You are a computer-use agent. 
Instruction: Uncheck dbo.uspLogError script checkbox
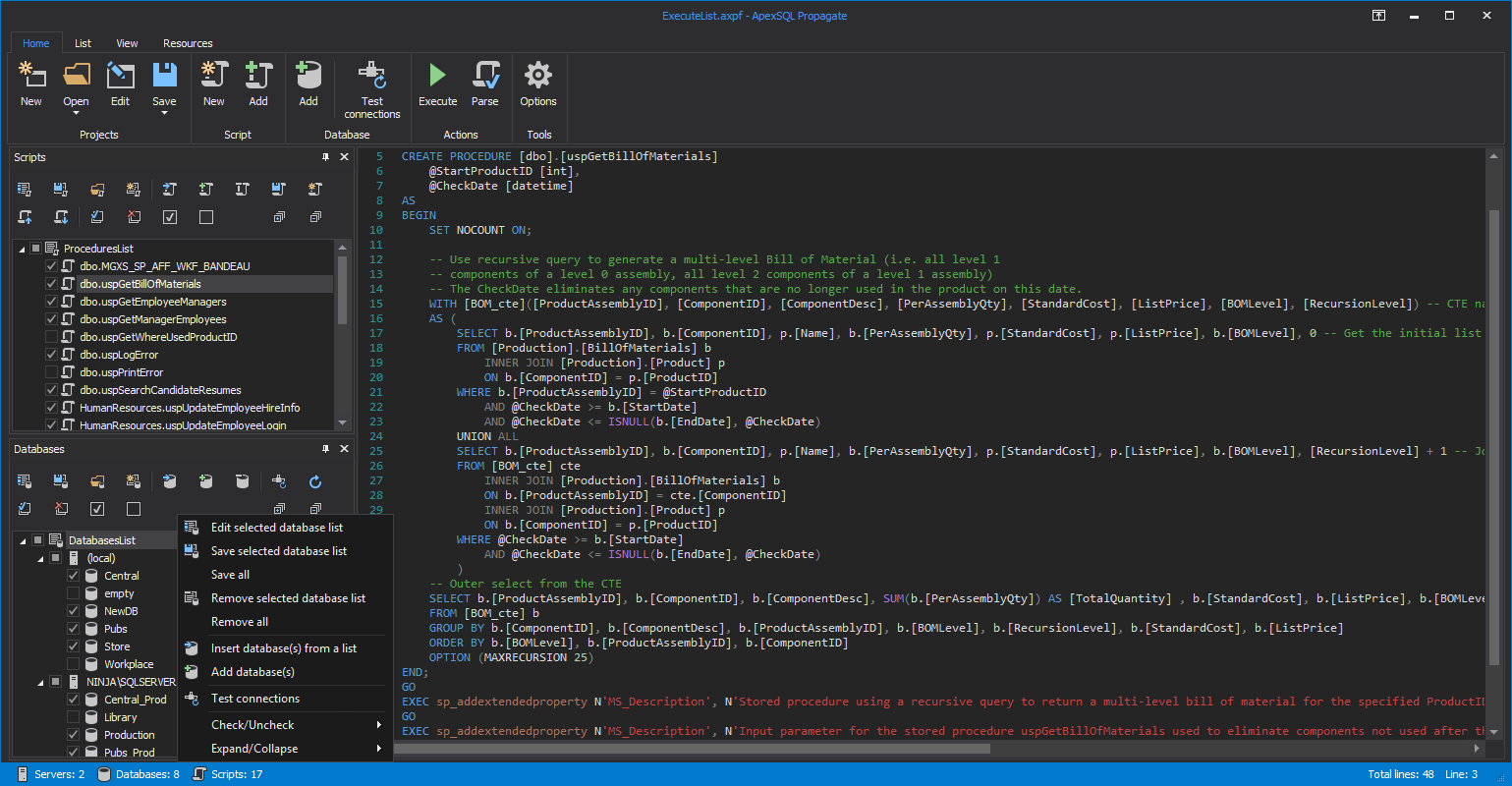[x=51, y=355]
